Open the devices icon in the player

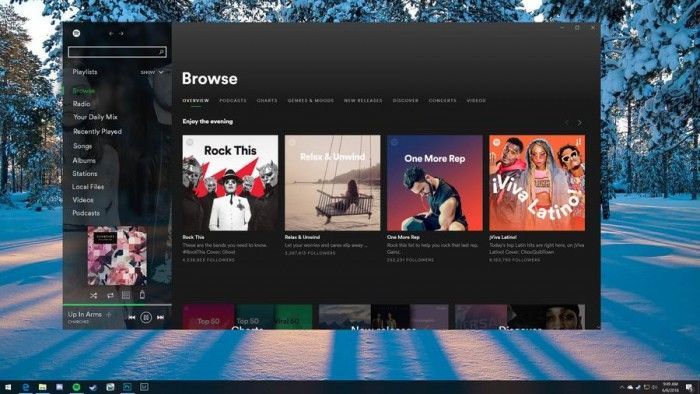[142, 294]
